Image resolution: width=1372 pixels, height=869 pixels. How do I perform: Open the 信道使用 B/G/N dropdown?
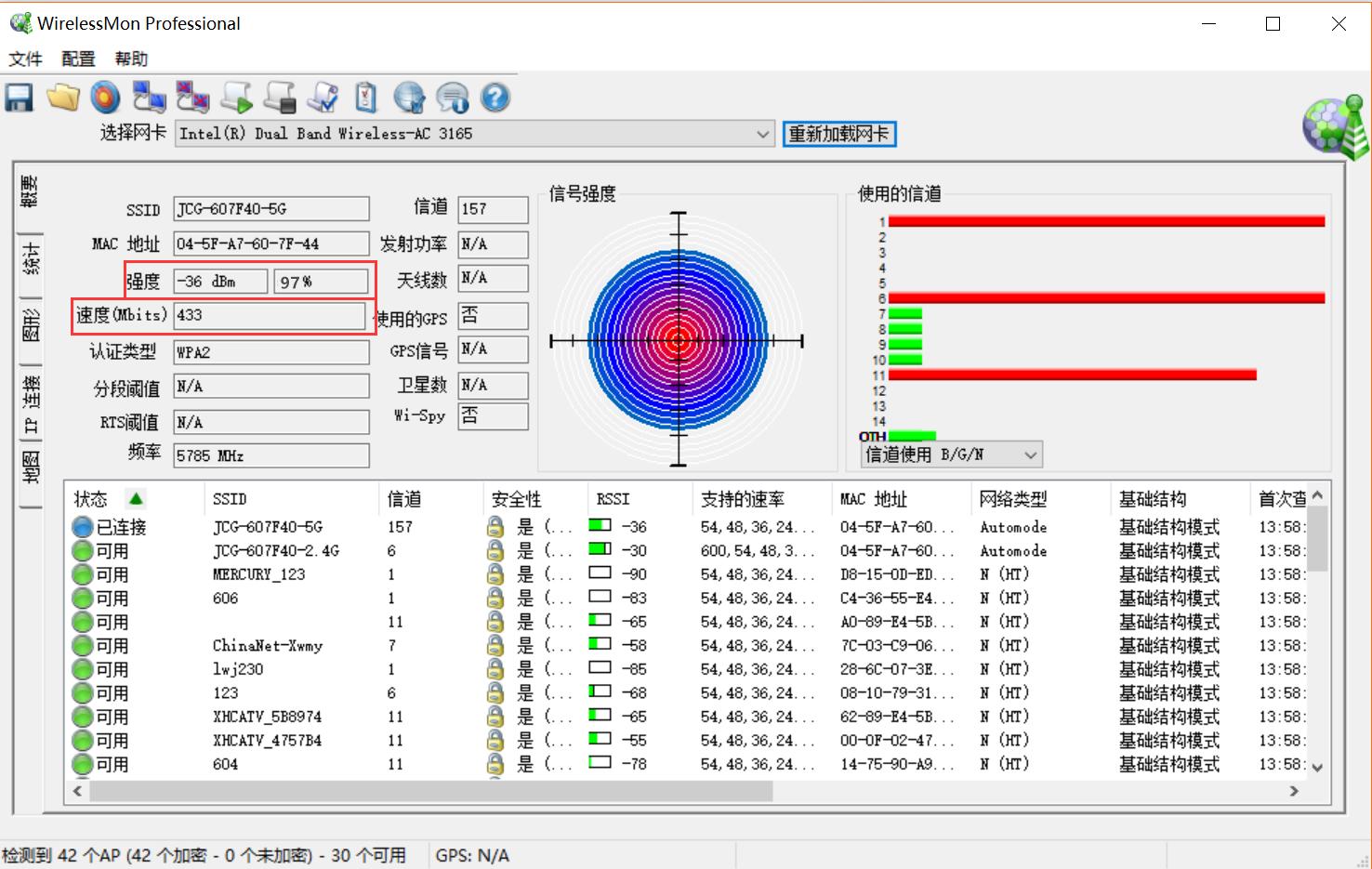click(x=951, y=454)
